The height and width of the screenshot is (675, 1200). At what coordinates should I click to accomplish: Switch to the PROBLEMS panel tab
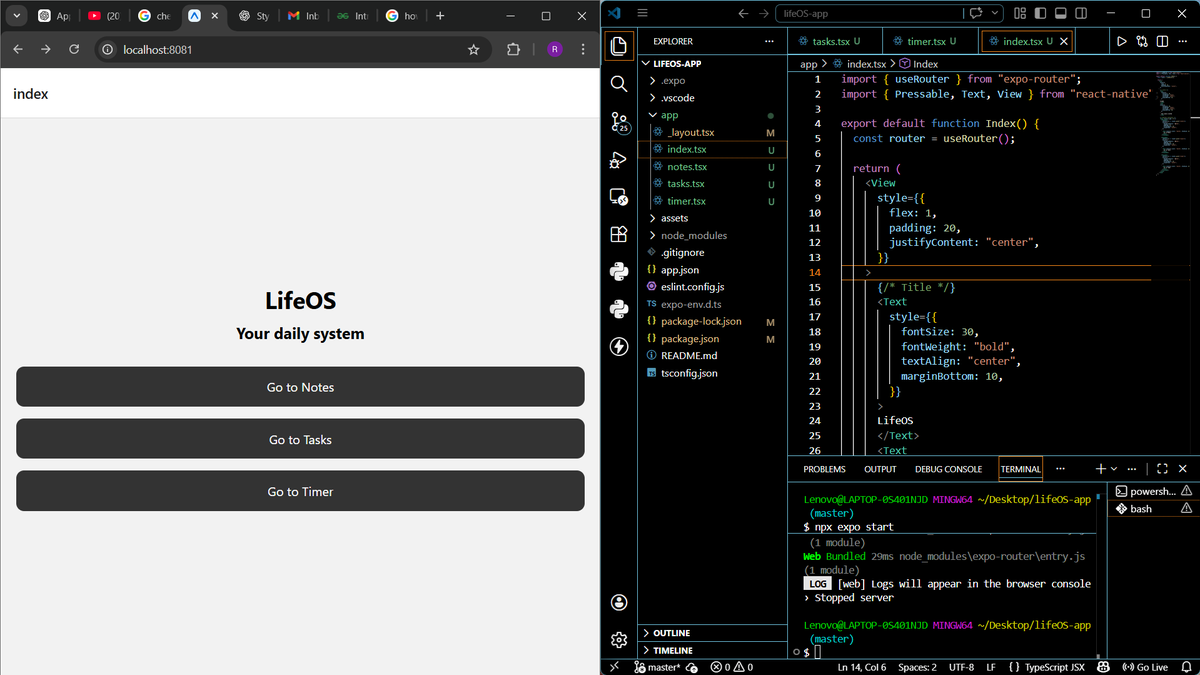click(824, 469)
